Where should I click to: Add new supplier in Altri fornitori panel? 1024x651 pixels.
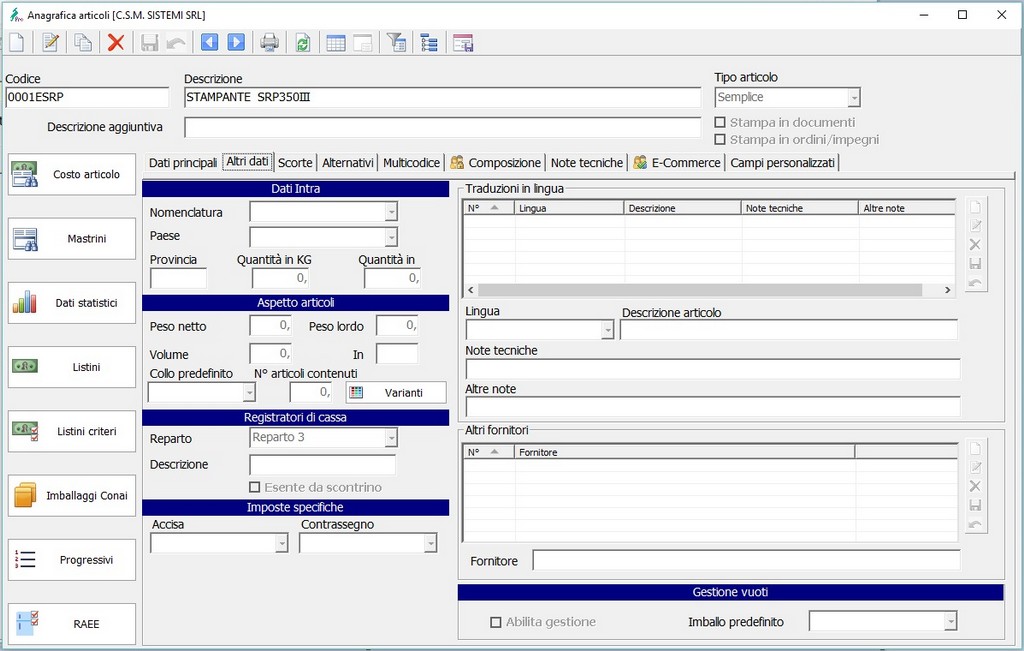click(x=975, y=449)
